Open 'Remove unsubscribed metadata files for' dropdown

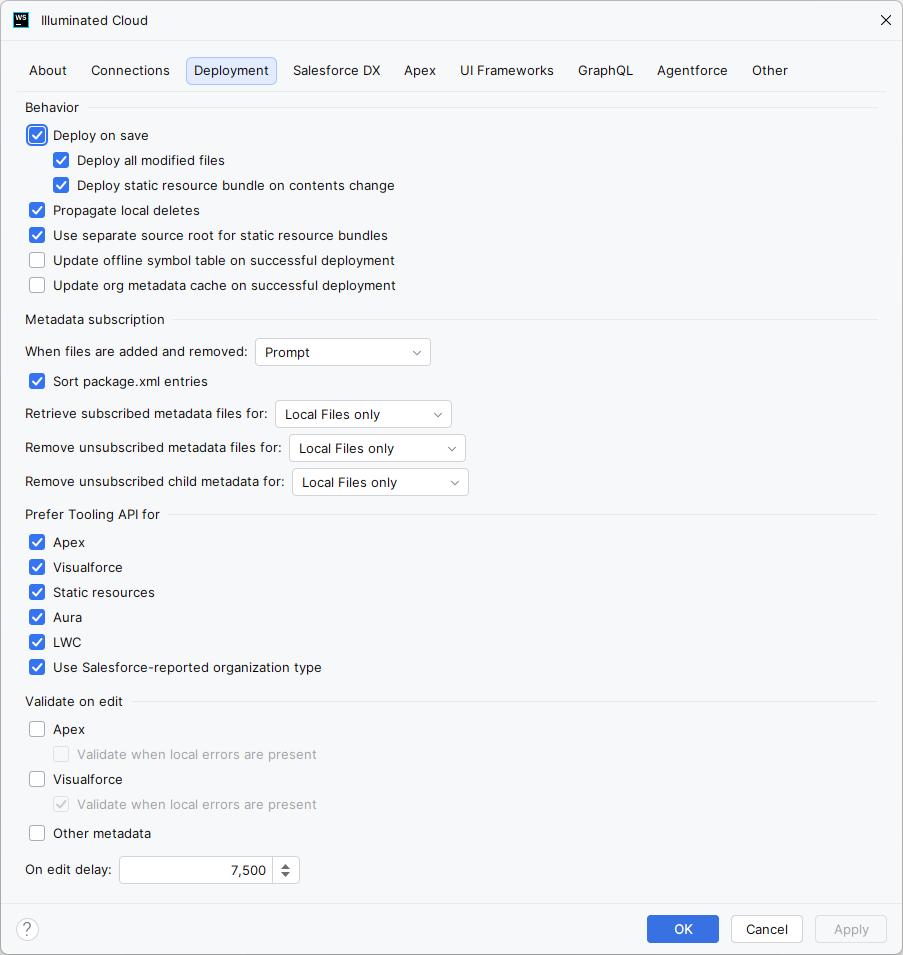click(377, 448)
